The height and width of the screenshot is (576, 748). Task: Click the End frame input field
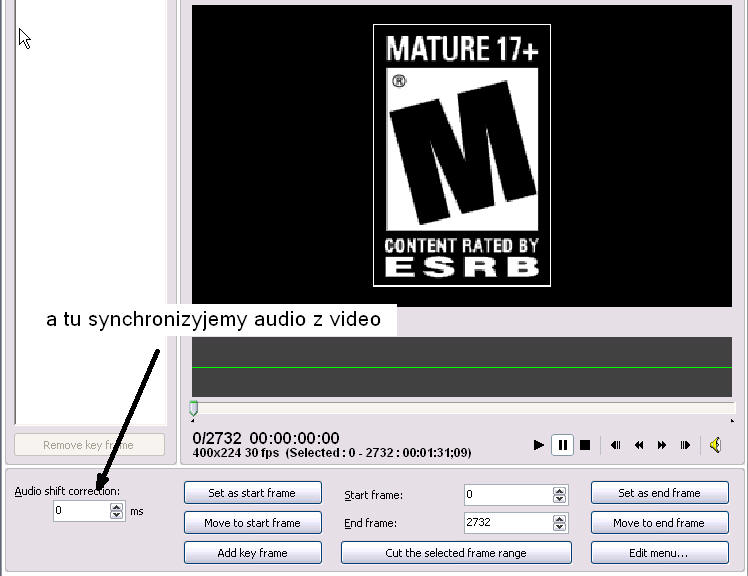coord(508,523)
